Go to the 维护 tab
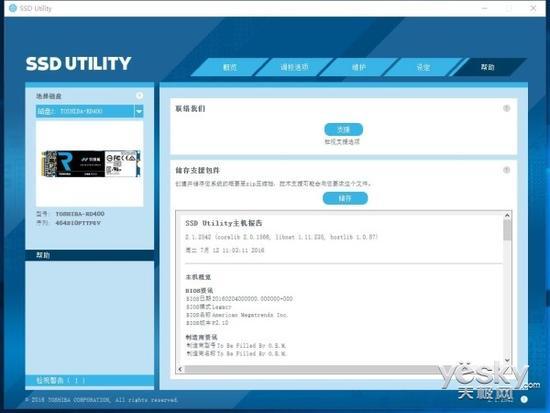This screenshot has width=550, height=413. [x=358, y=67]
